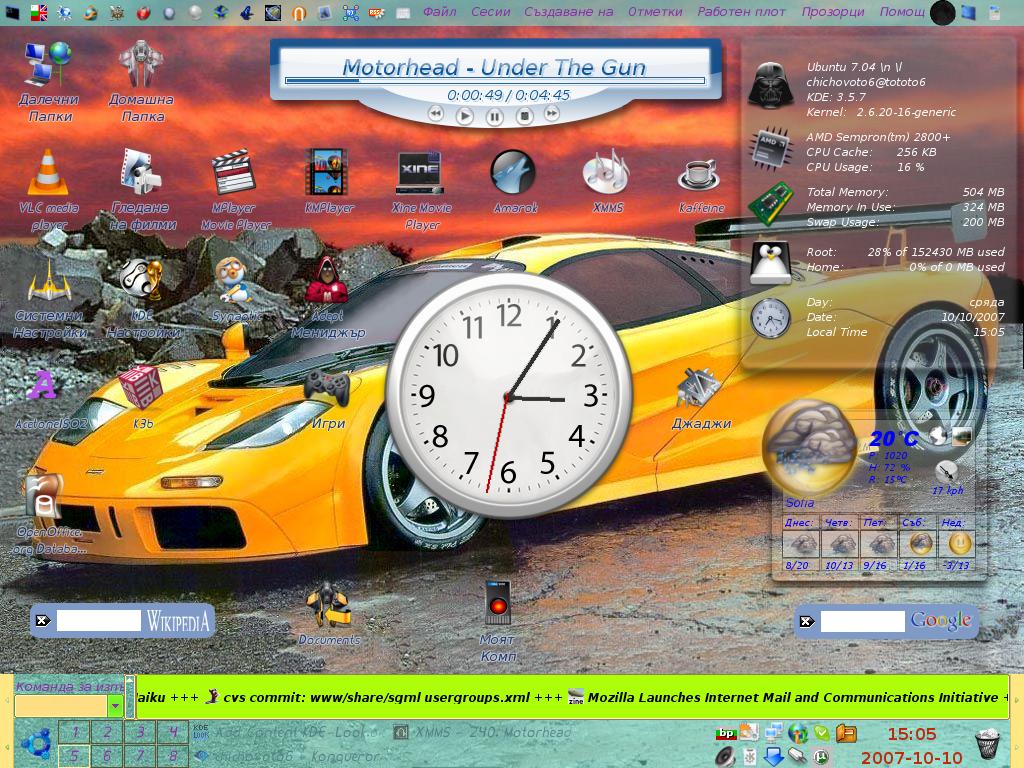Expand the run command dropdown arrow

click(116, 705)
